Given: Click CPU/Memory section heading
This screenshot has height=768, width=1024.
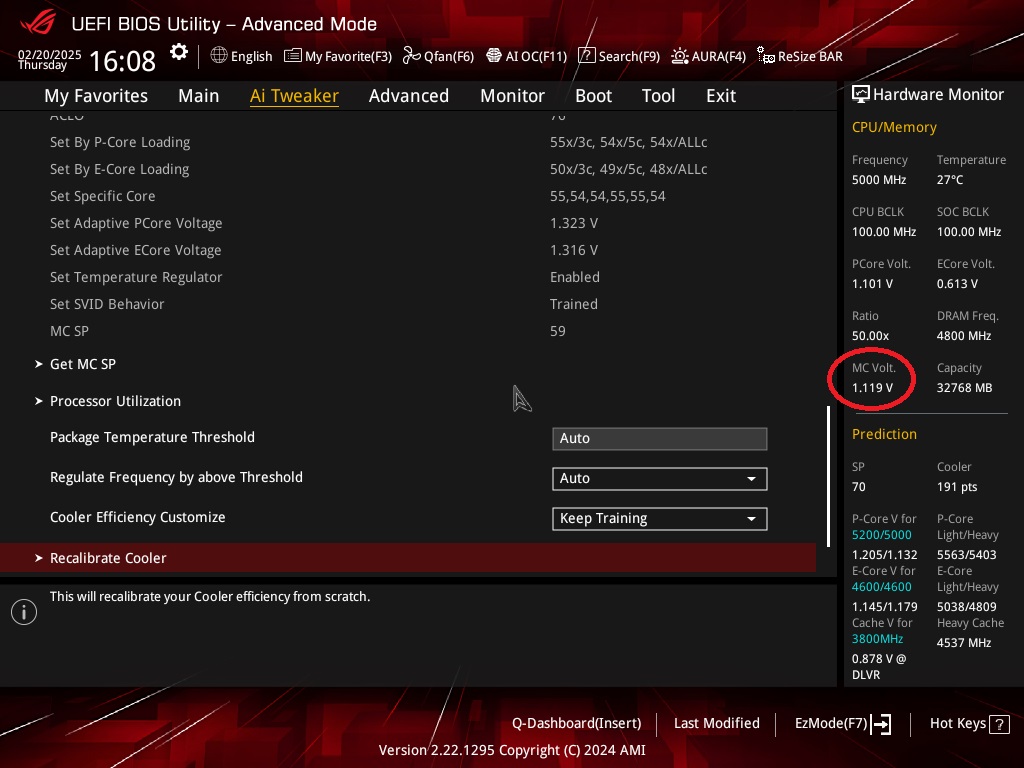Looking at the screenshot, I should [894, 127].
